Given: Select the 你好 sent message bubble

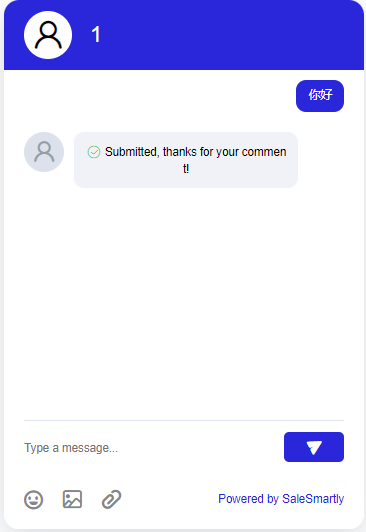Looking at the screenshot, I should [320, 96].
